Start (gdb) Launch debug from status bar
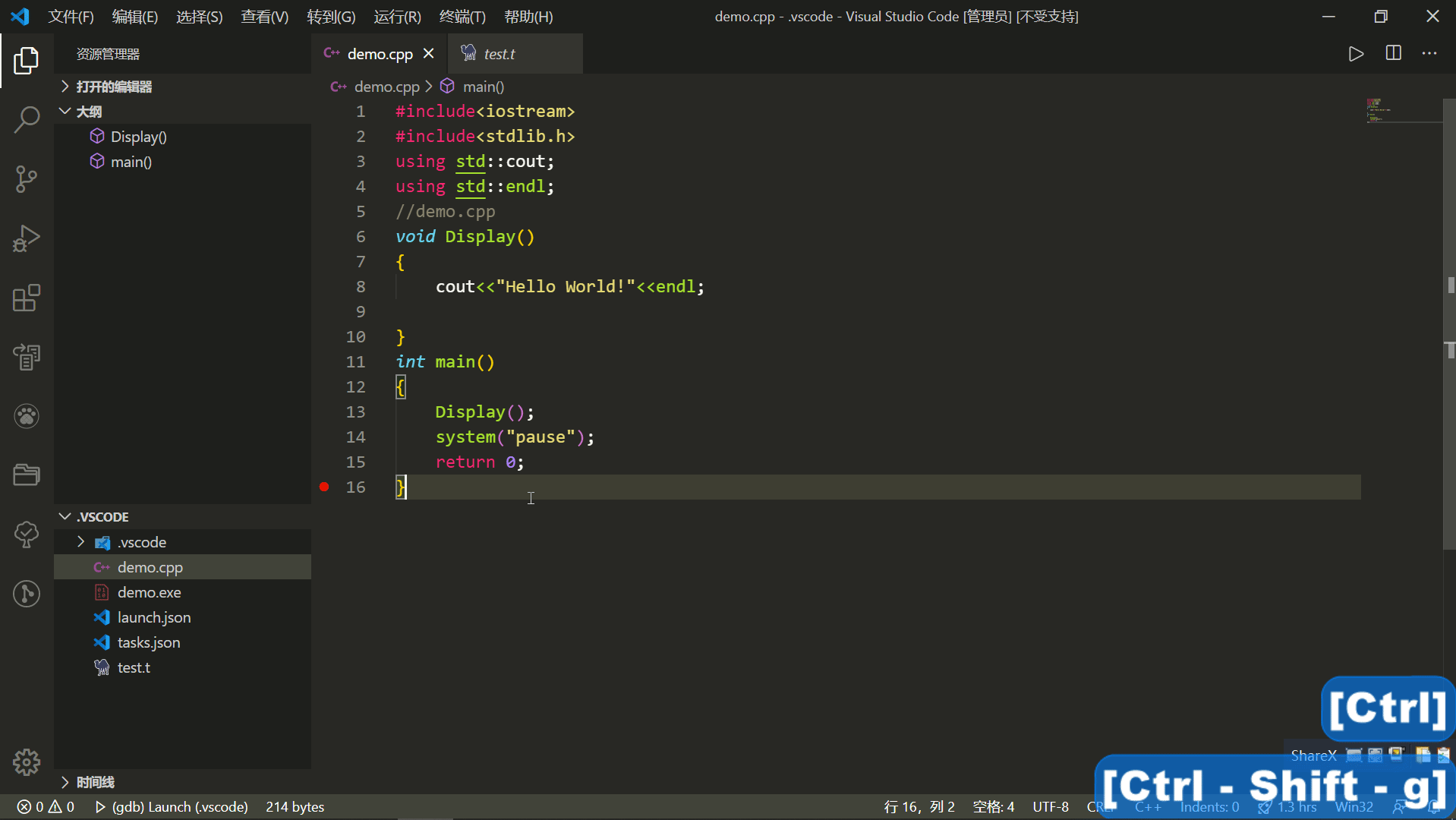1456x820 pixels. coord(172,806)
